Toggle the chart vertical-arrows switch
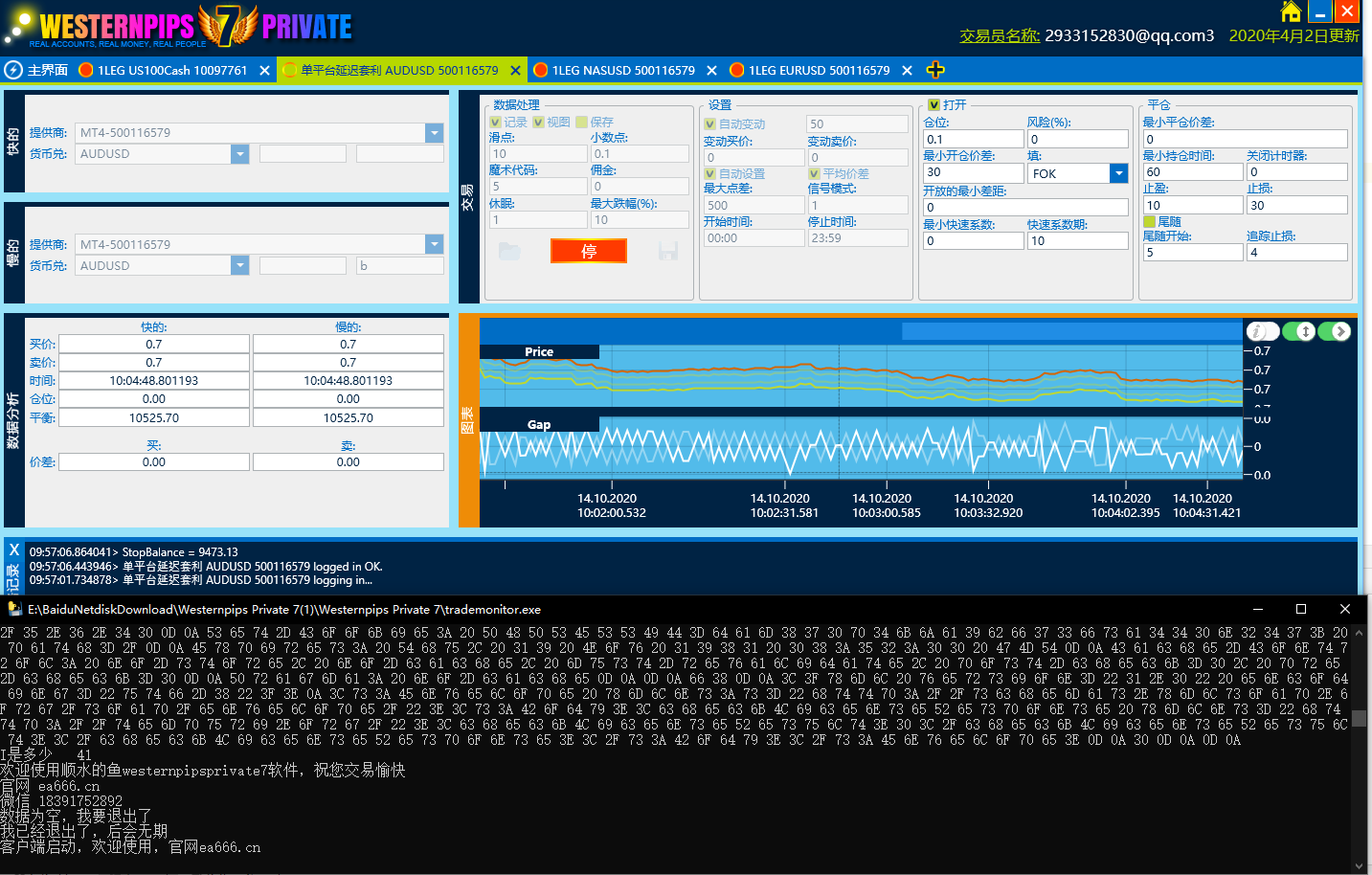 1298,331
